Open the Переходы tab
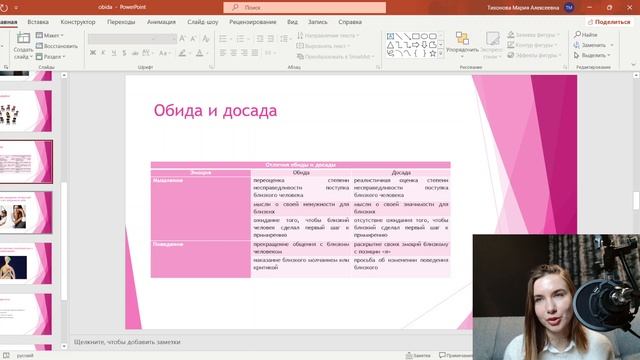640x360 pixels. 121,22
